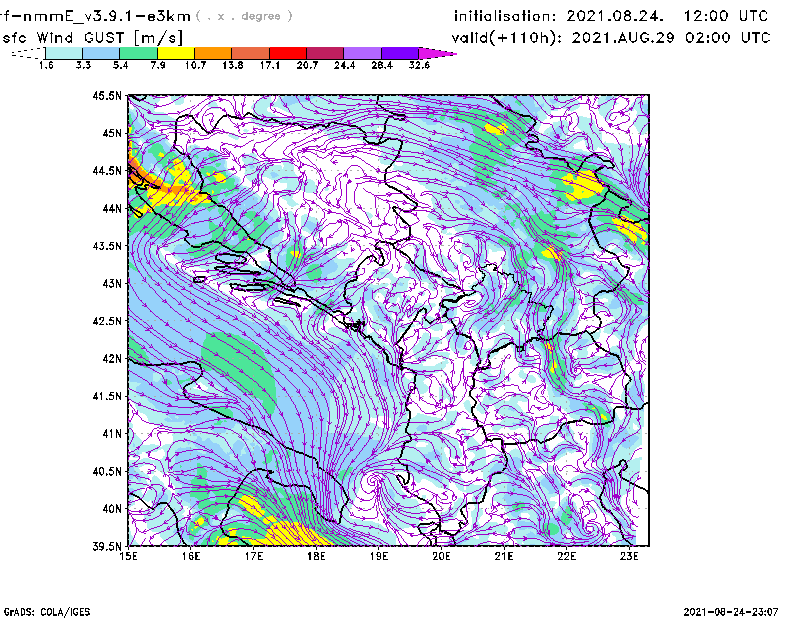Click the dashed white arrow at legend start
This screenshot has height=618, width=800.
29,53
